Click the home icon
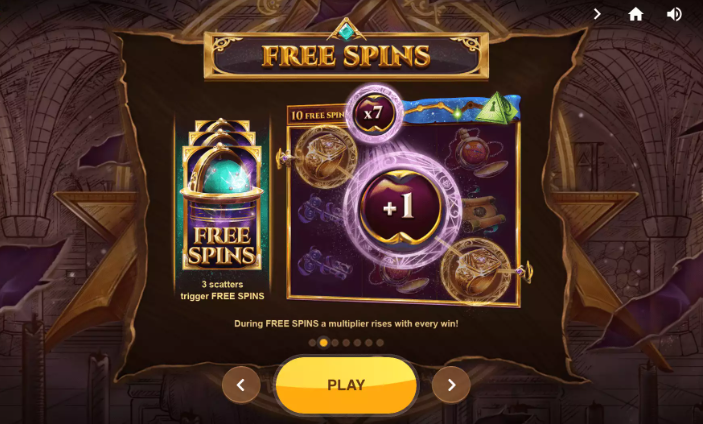The width and height of the screenshot is (703, 424). tap(635, 14)
